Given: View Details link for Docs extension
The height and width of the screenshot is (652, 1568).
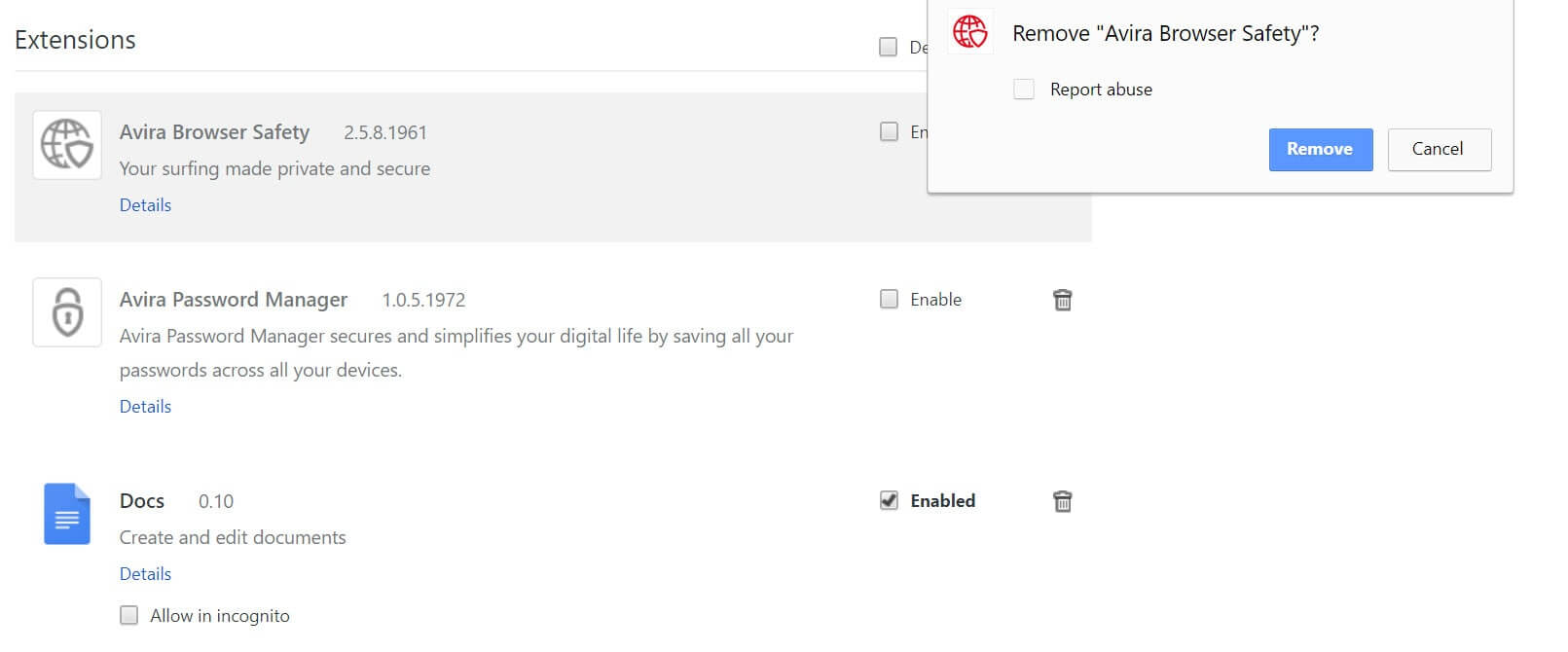Looking at the screenshot, I should (x=145, y=574).
